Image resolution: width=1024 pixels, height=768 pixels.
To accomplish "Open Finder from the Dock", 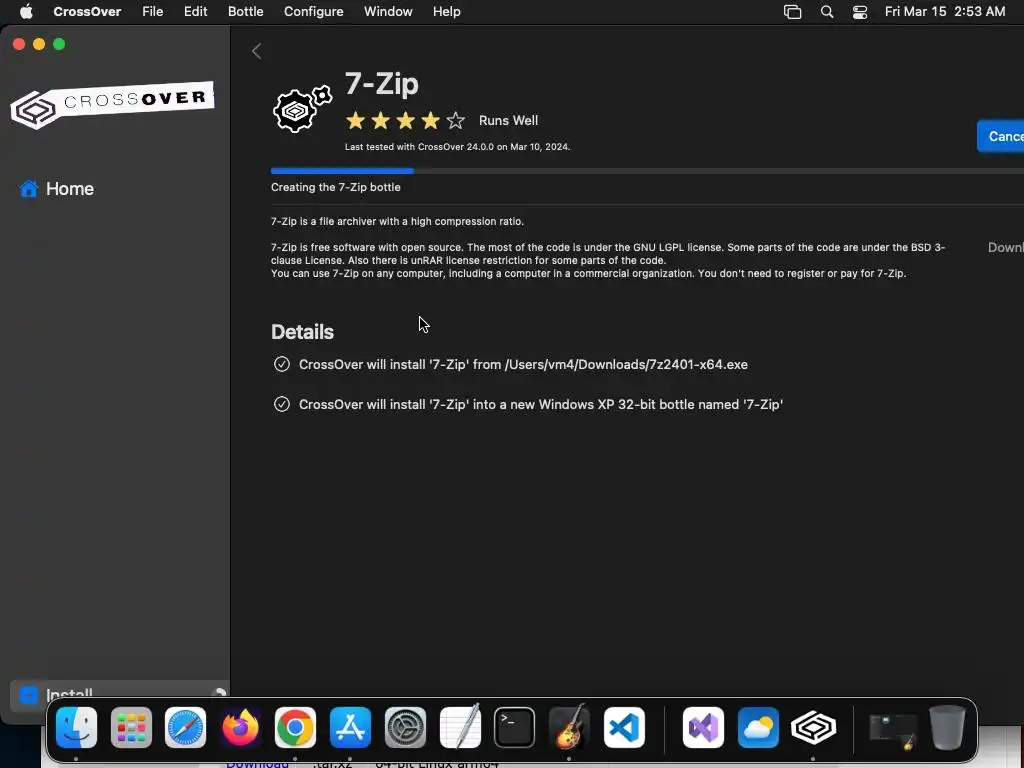I will click(x=76, y=727).
